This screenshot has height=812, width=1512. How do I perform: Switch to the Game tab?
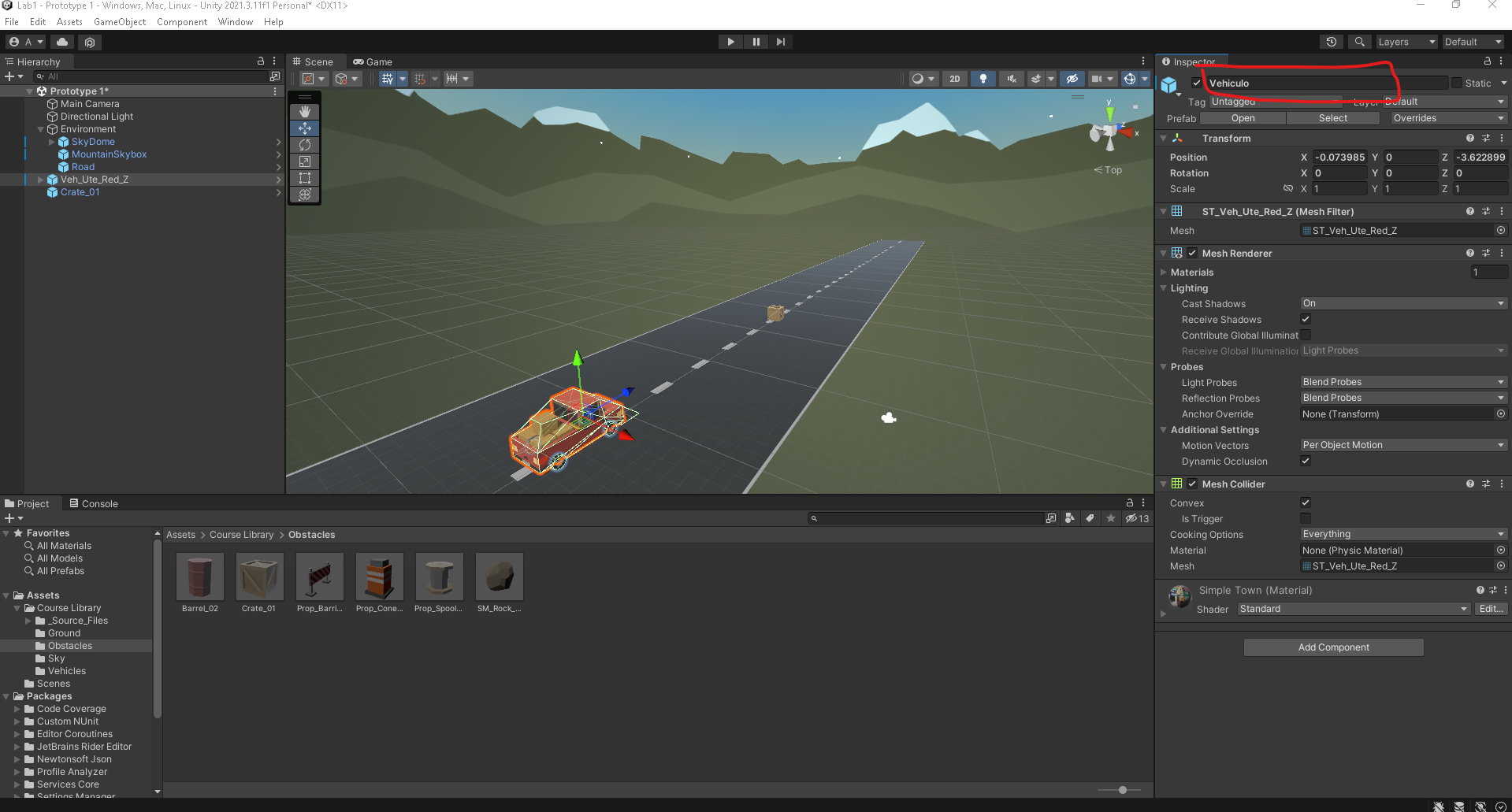coord(373,61)
